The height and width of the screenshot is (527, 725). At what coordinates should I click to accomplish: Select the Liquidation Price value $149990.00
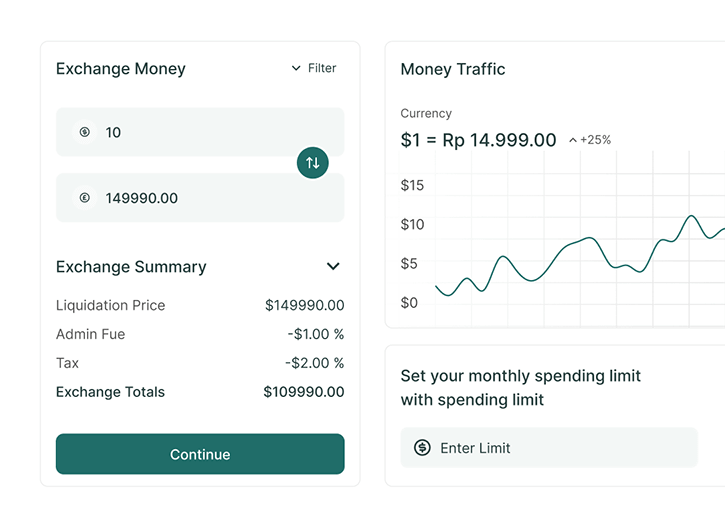point(304,305)
